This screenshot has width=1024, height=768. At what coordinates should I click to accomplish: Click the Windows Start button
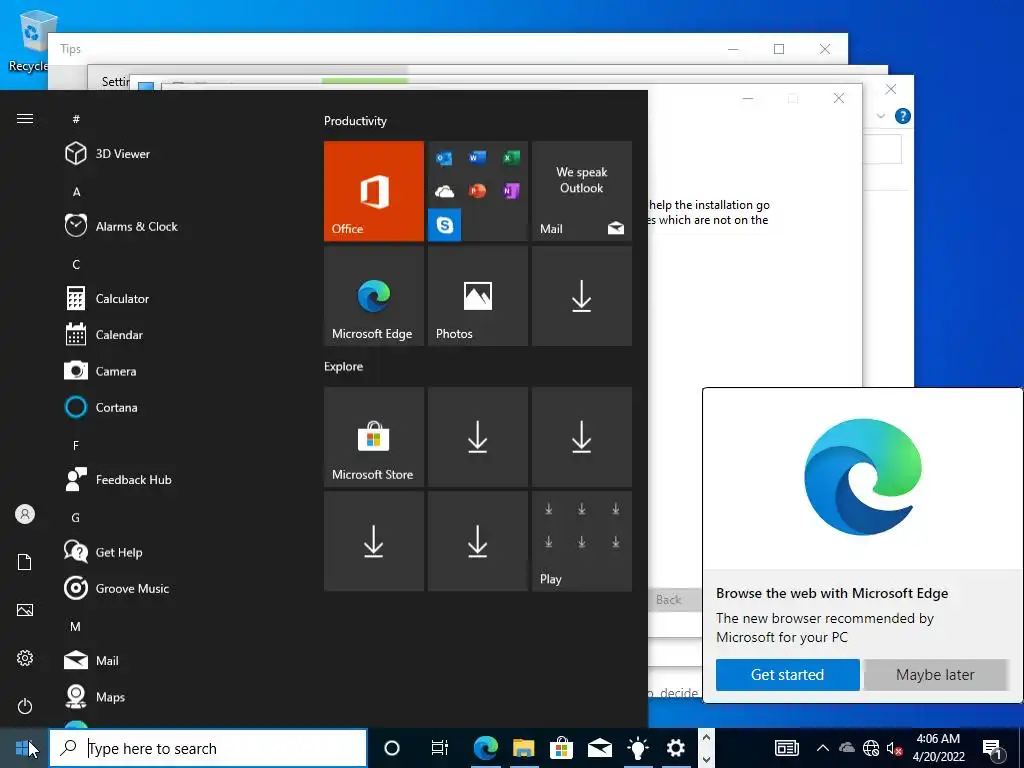pos(24,748)
